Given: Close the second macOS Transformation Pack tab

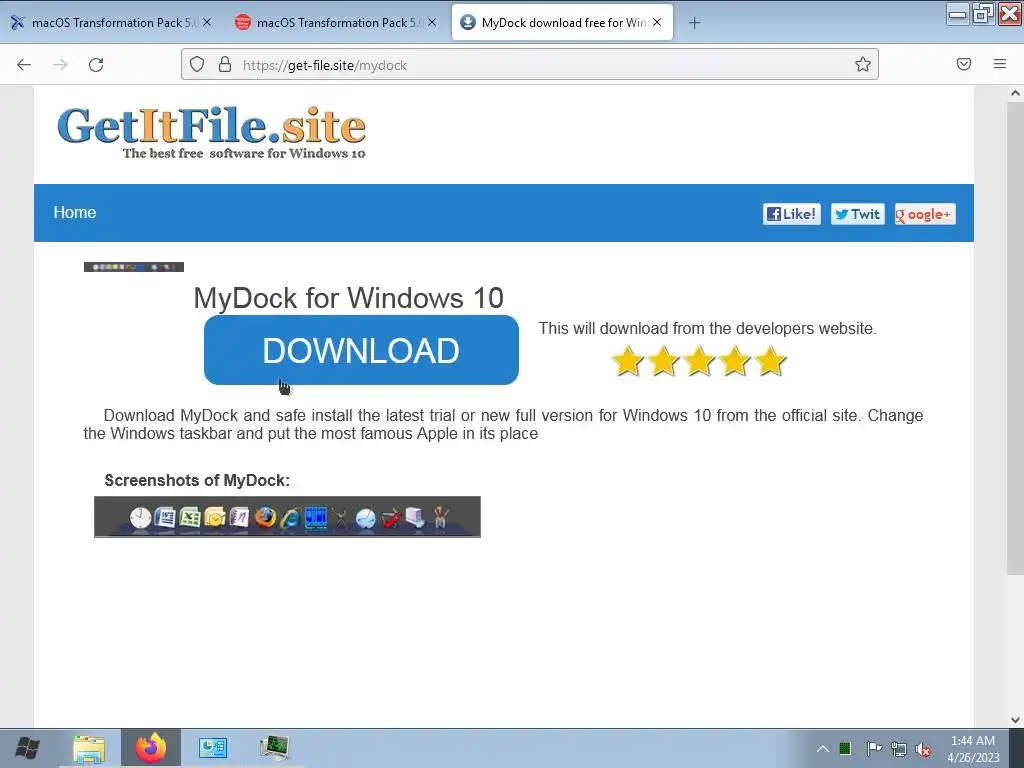Looking at the screenshot, I should coord(432,22).
